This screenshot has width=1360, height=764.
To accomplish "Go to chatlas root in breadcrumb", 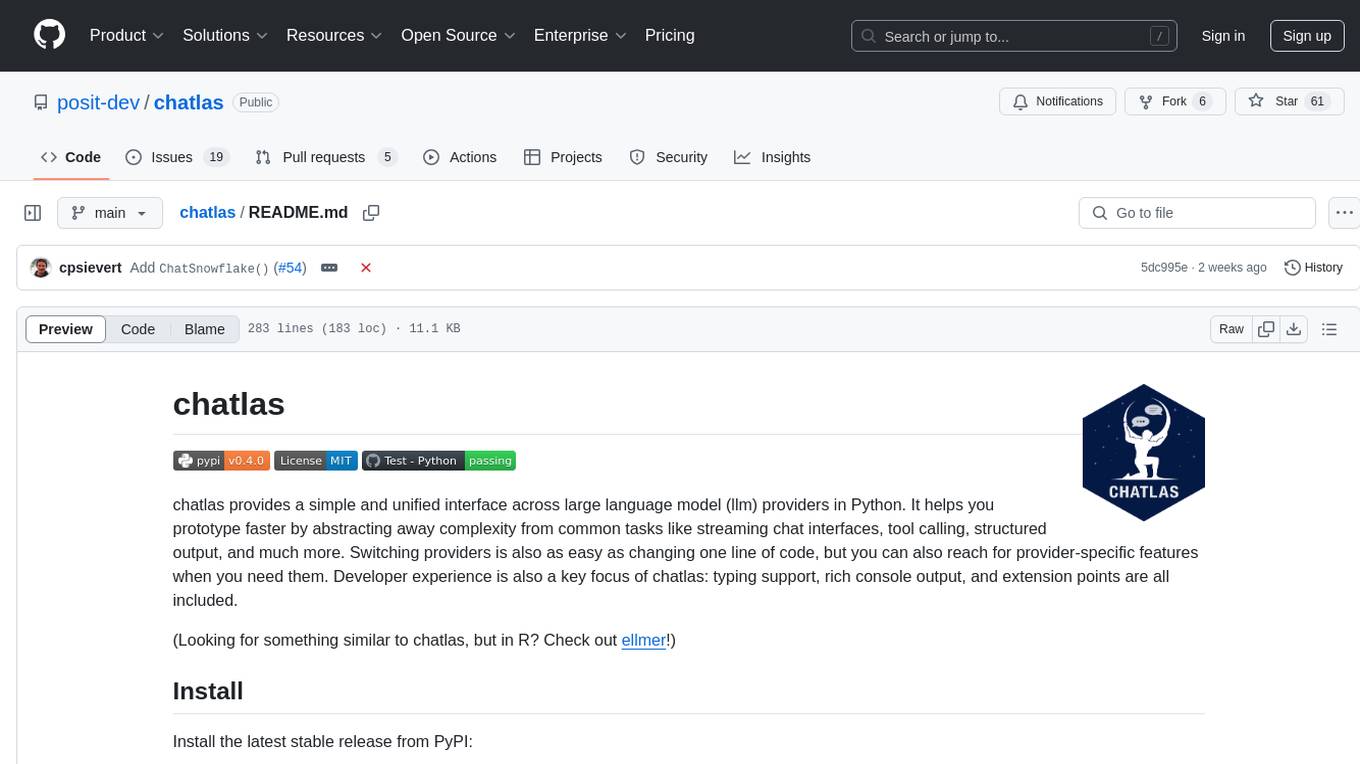I will click(x=207, y=213).
